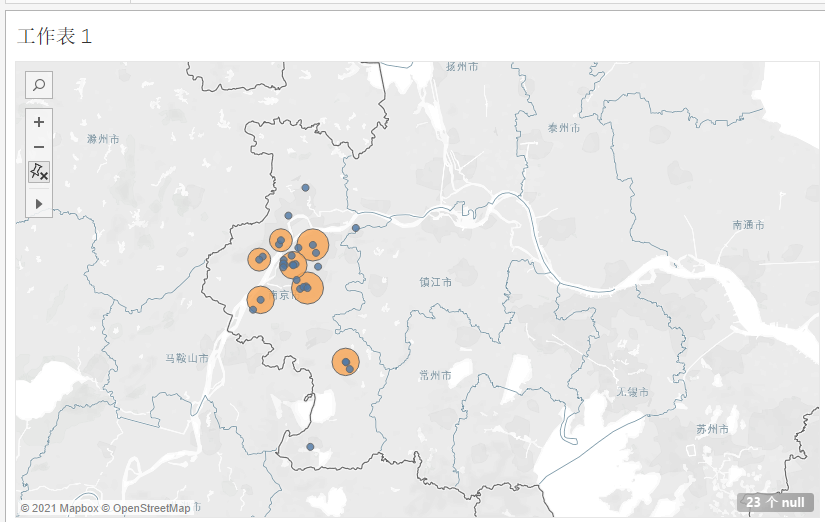Viewport: 825px width, 522px height.
Task: Open the OpenStreetMap attribution link
Action: pyautogui.click(x=146, y=508)
